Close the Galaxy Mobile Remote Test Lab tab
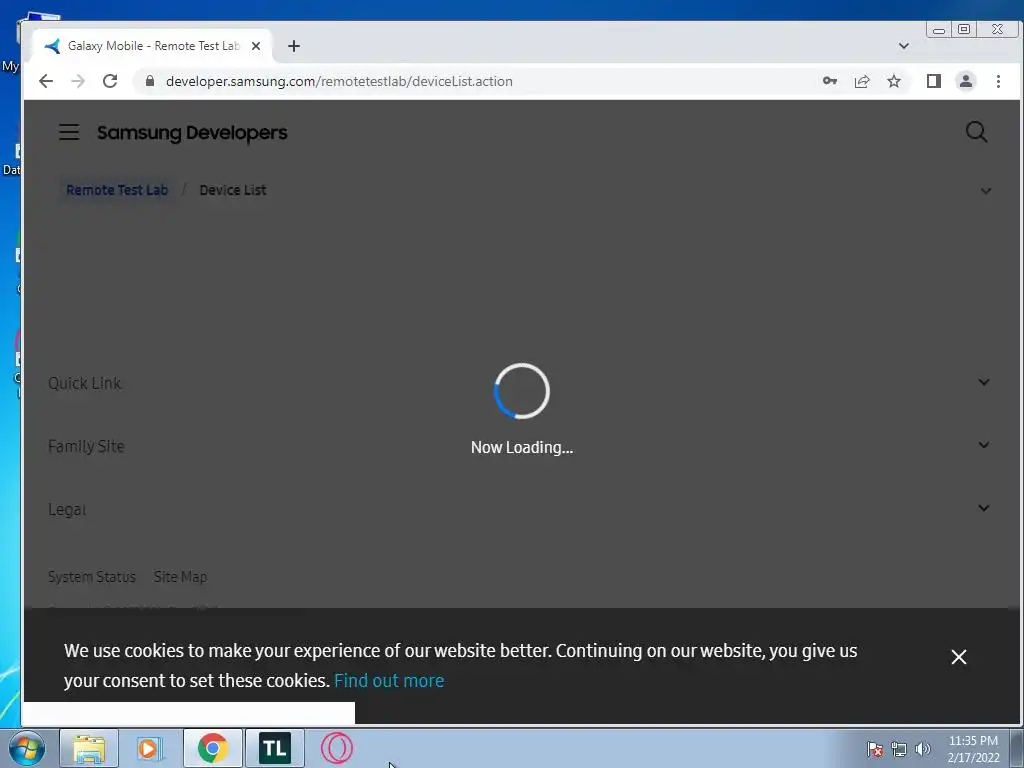This screenshot has width=1024, height=768. click(256, 46)
